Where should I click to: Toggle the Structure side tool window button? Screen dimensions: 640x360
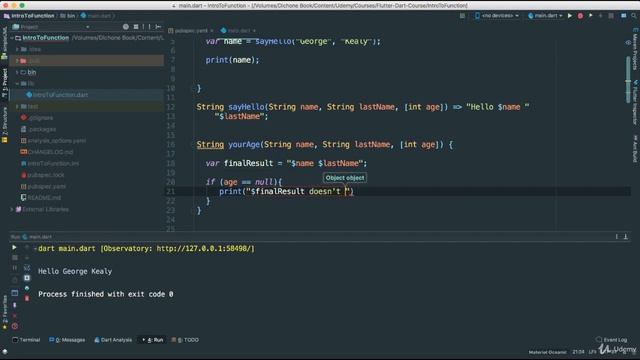coord(4,124)
